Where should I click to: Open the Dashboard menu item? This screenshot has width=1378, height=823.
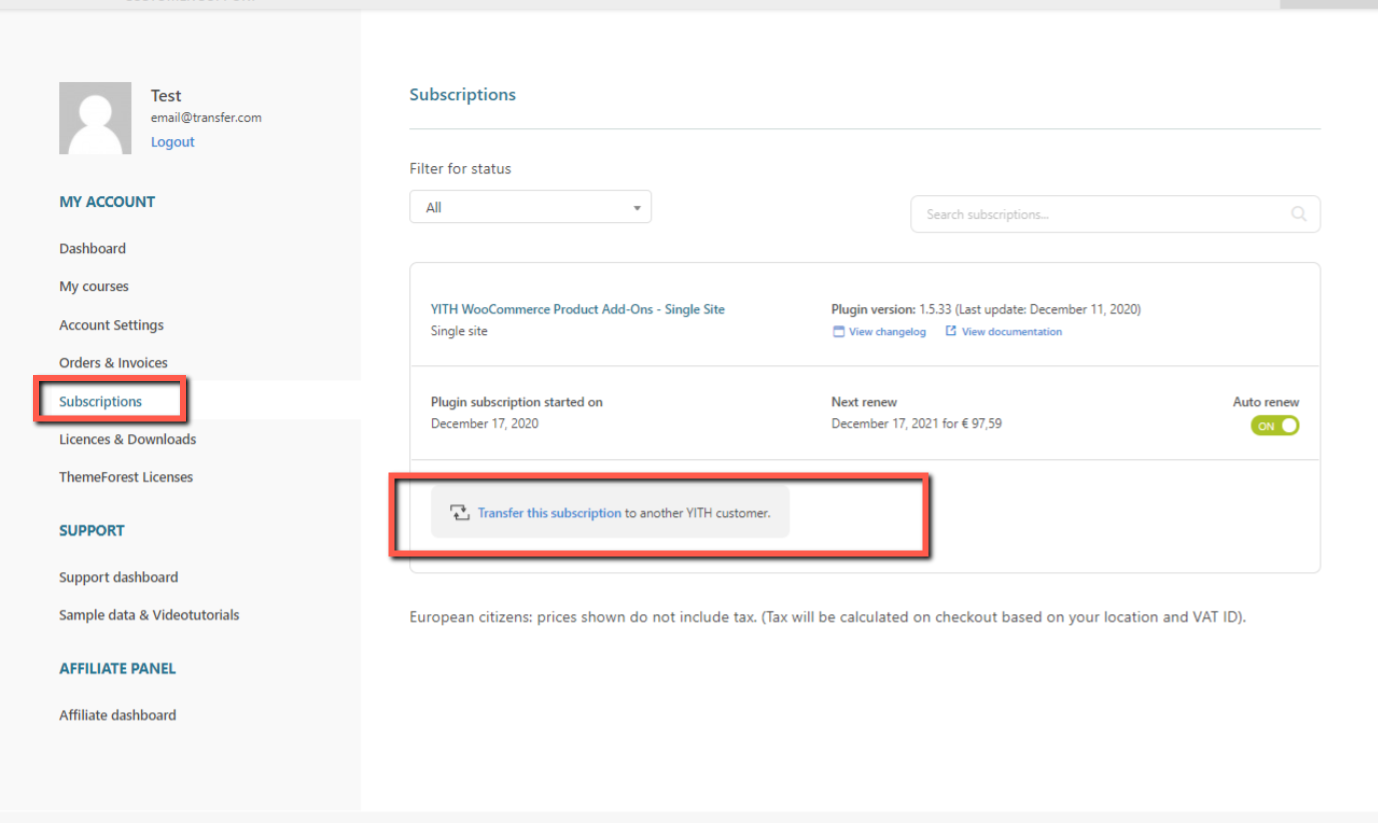[x=92, y=248]
